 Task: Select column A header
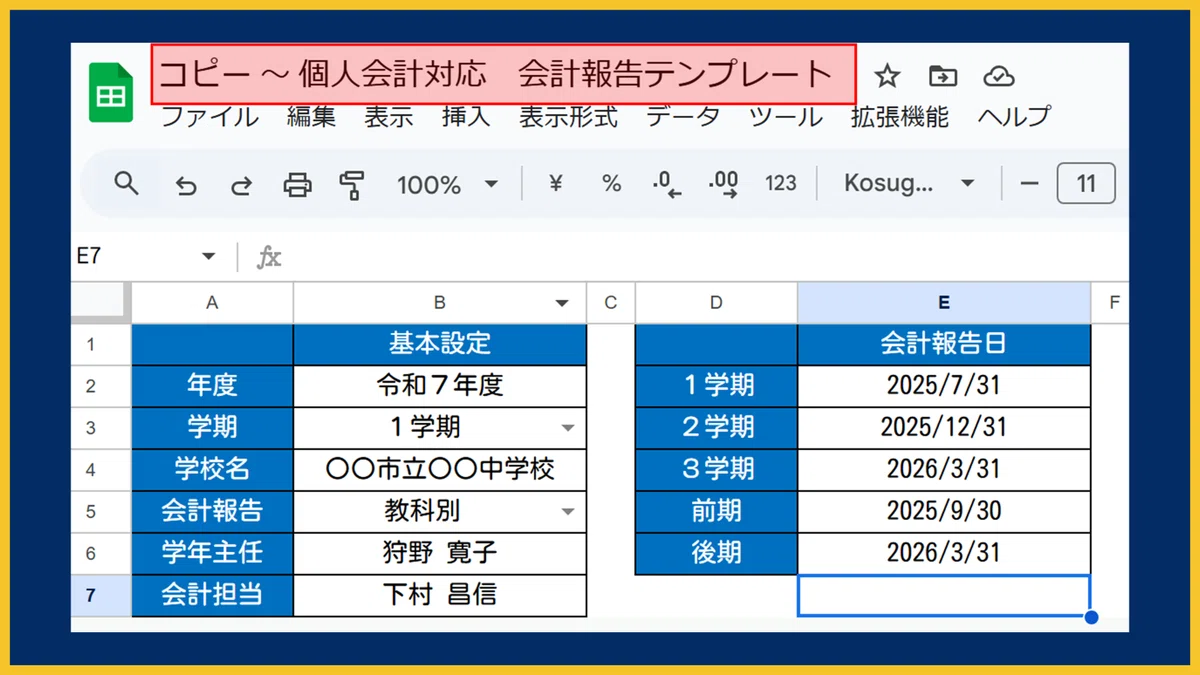coord(212,303)
